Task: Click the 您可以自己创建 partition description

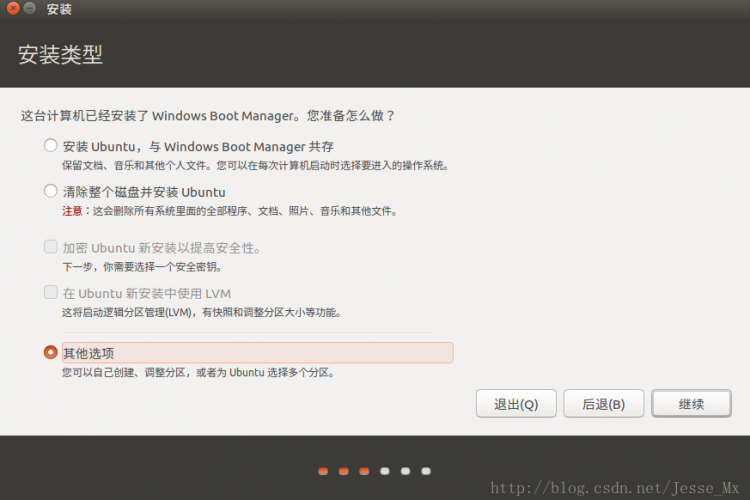Action: (x=198, y=372)
